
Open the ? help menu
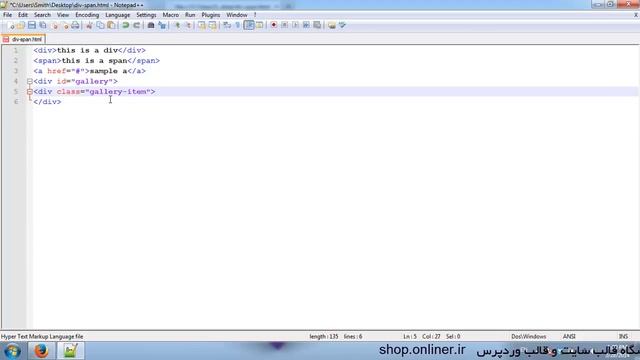tap(255, 15)
